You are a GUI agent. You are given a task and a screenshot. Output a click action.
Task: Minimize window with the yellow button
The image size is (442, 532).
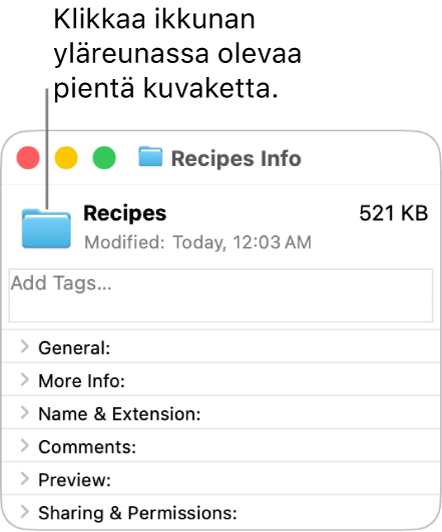tap(66, 158)
